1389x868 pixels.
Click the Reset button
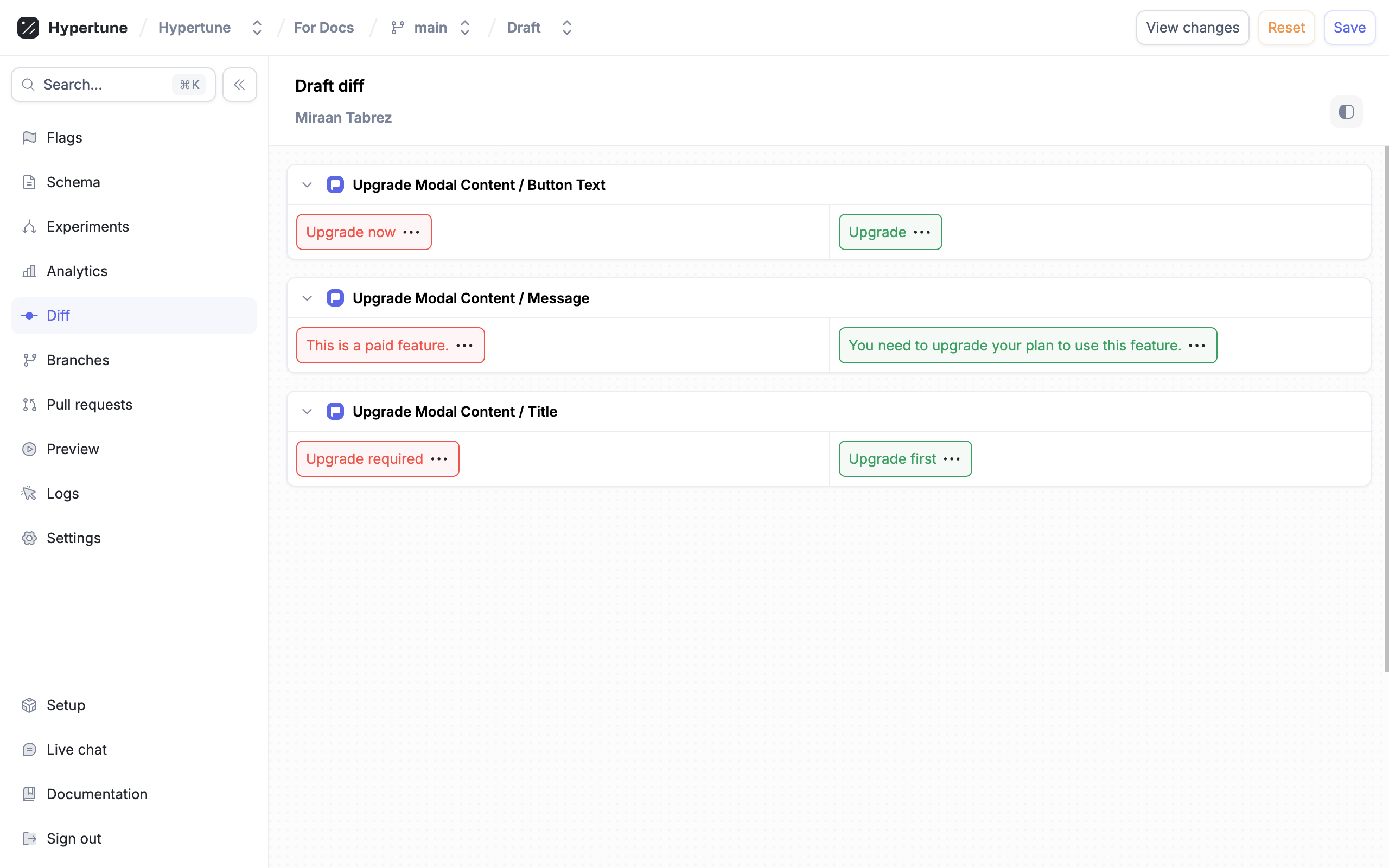click(x=1286, y=28)
